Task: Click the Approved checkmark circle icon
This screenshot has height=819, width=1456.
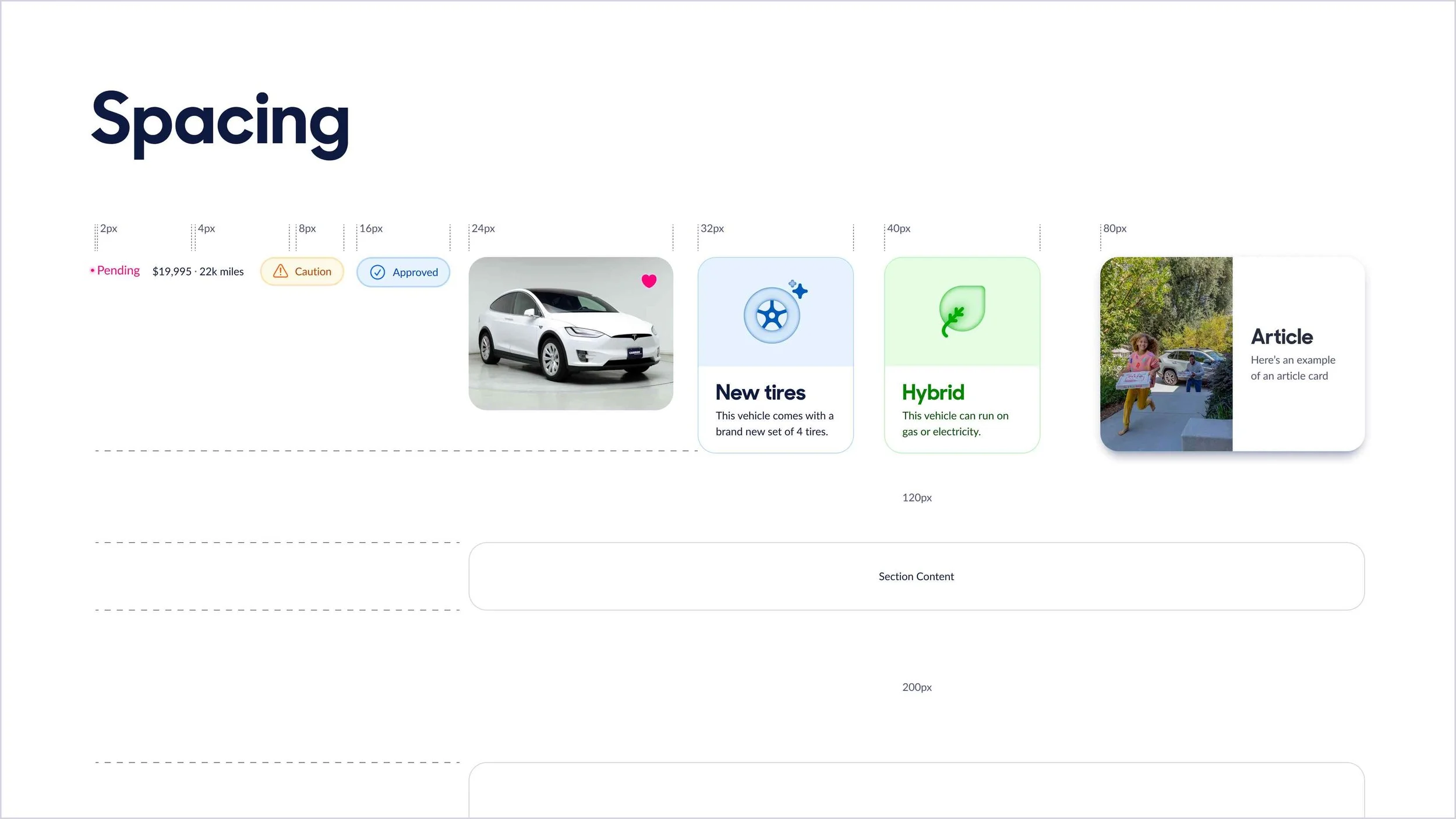Action: [x=377, y=272]
